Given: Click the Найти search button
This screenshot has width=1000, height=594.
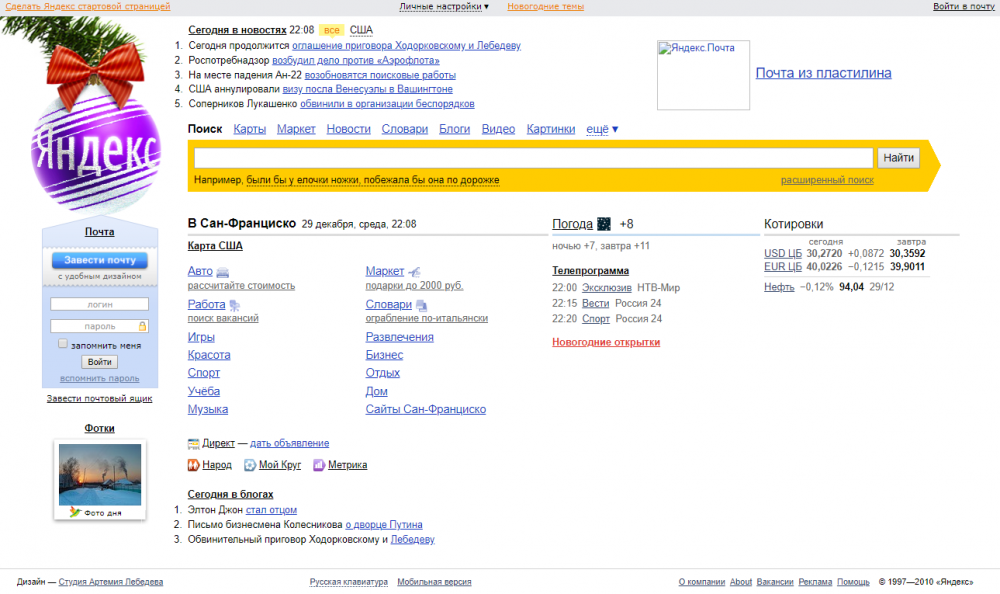Looking at the screenshot, I should [x=899, y=158].
